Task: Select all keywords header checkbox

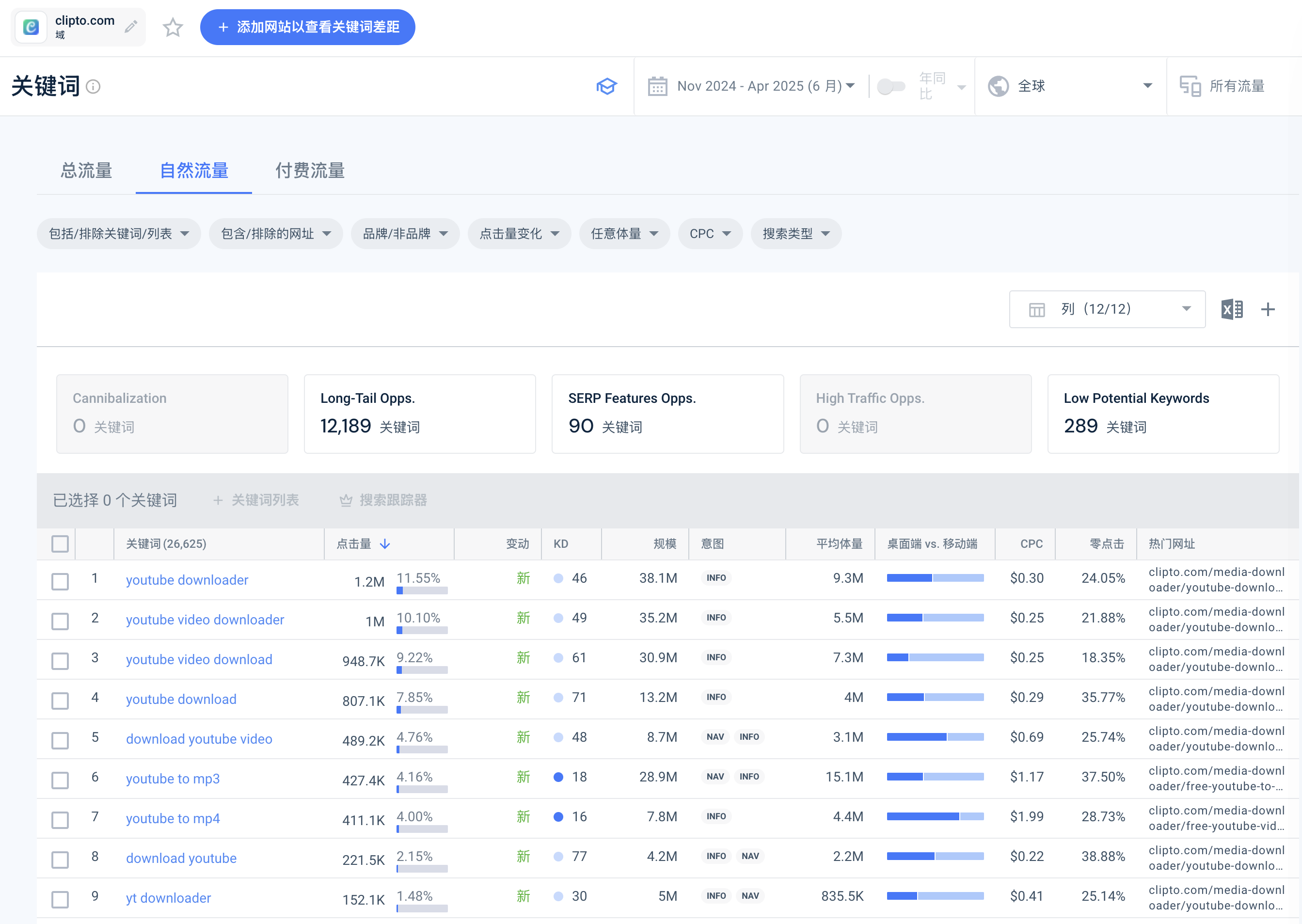Action: pyautogui.click(x=60, y=544)
